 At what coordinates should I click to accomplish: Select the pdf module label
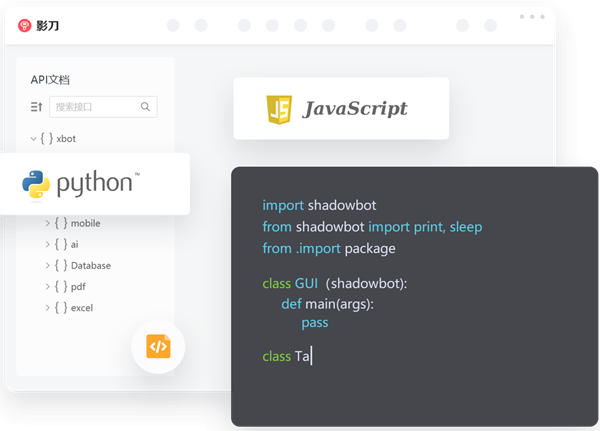(x=78, y=287)
